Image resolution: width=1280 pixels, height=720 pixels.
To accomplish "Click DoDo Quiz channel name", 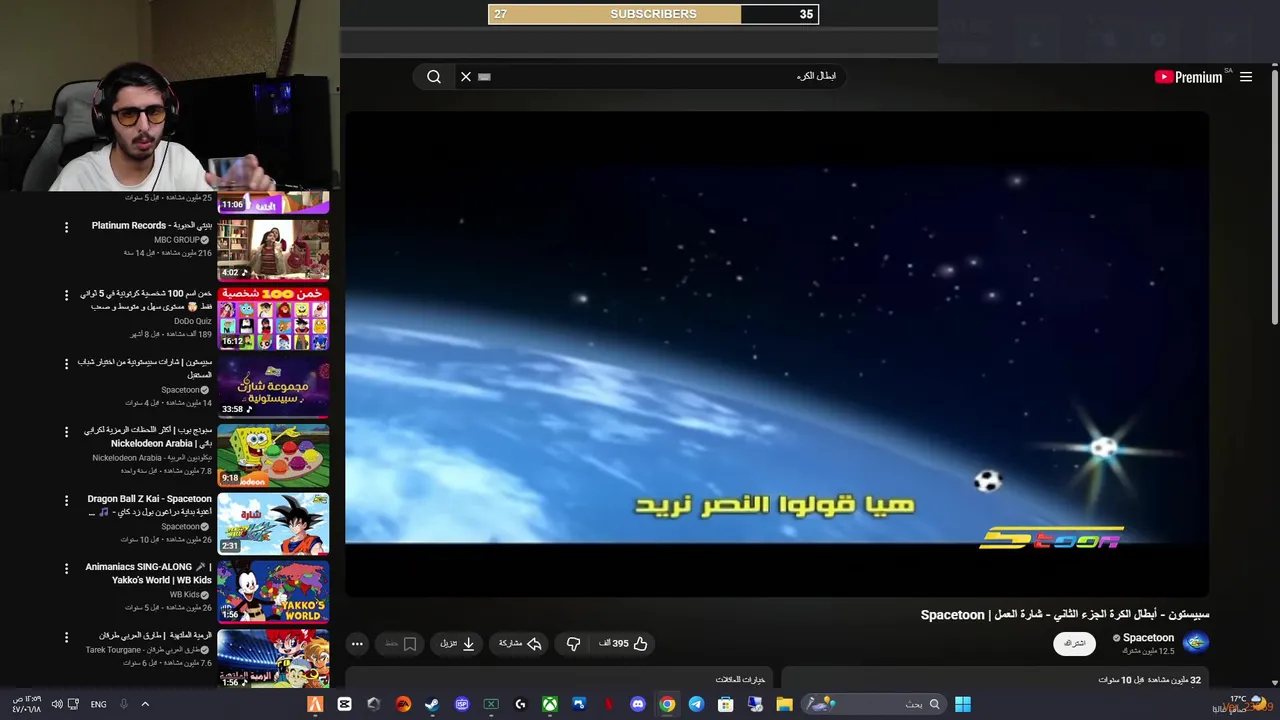I will pos(193,321).
